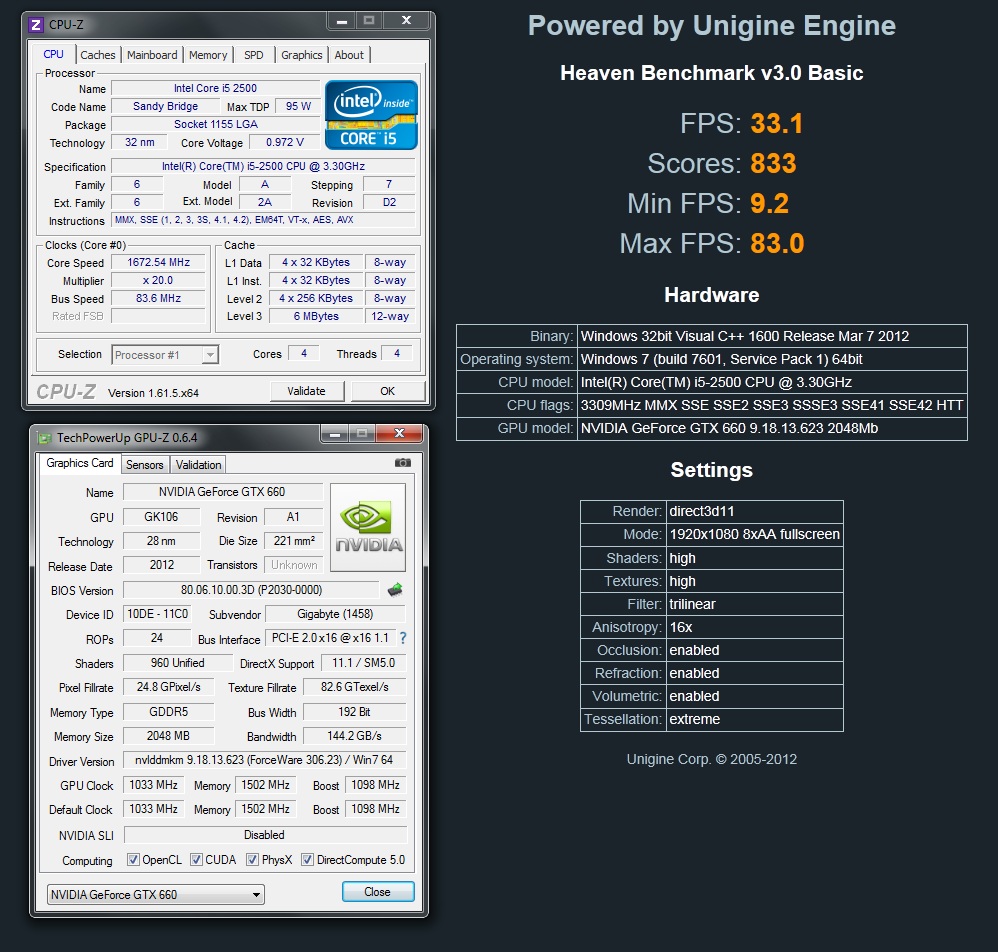Click the Shaders value 960 Unified
The image size is (998, 952).
click(x=178, y=662)
